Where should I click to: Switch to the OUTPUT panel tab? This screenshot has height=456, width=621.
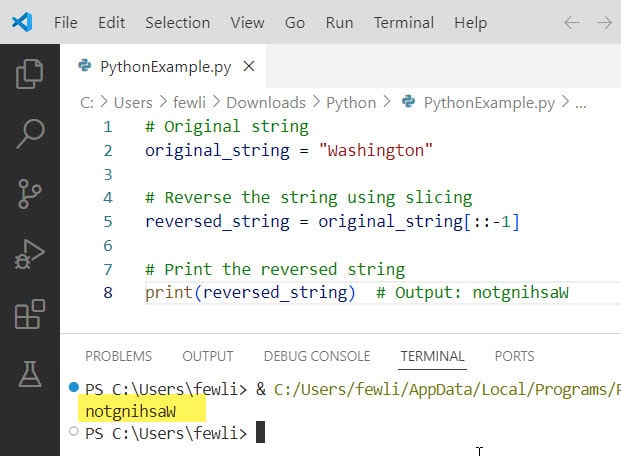tap(208, 356)
